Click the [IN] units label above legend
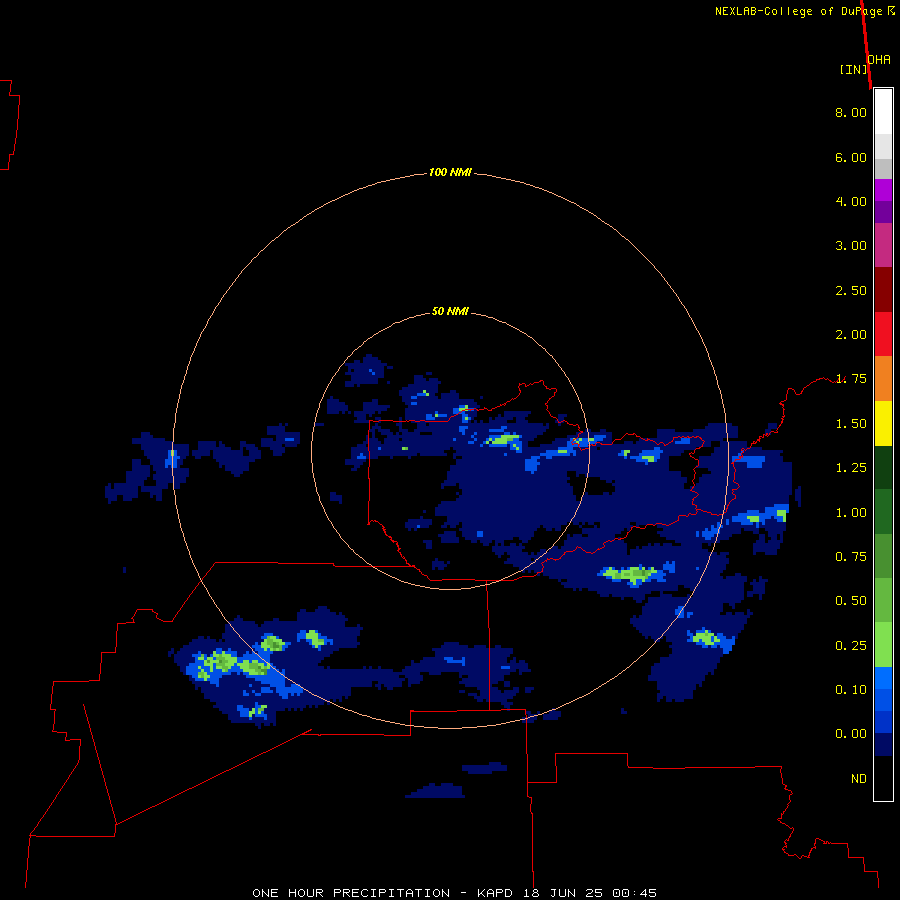Image resolution: width=900 pixels, height=900 pixels. click(x=853, y=69)
